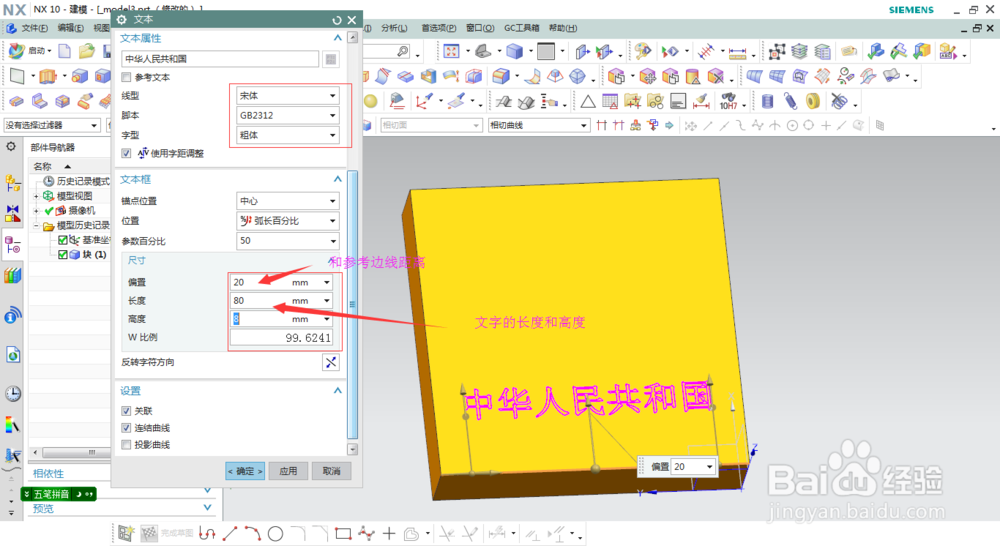
Task: Open the 位置 dropdown showing 弧长百分比
Action: (x=287, y=221)
